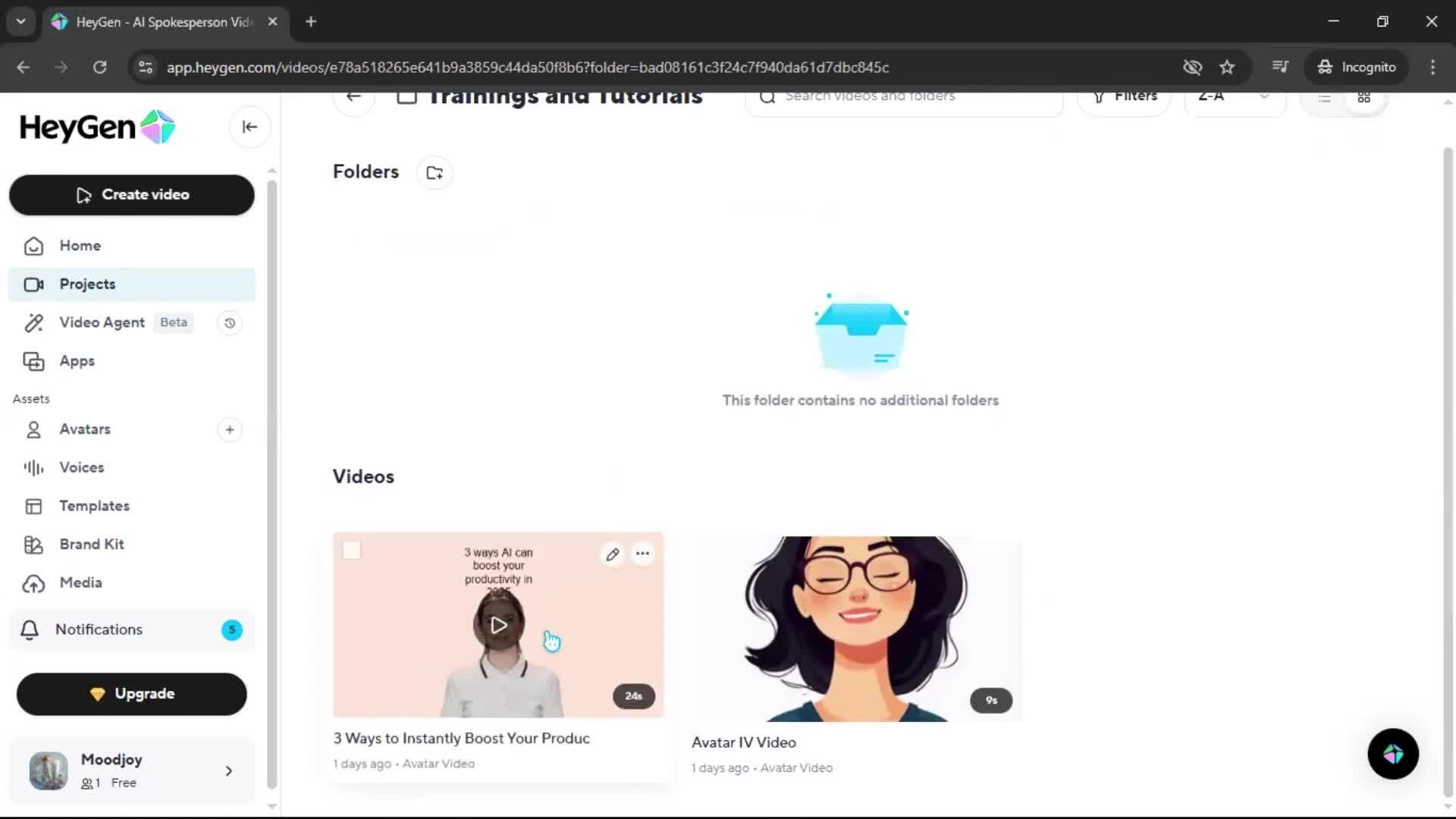Collapse the HeyGen sidebar panel
This screenshot has height=819, width=1456.
[x=249, y=127]
